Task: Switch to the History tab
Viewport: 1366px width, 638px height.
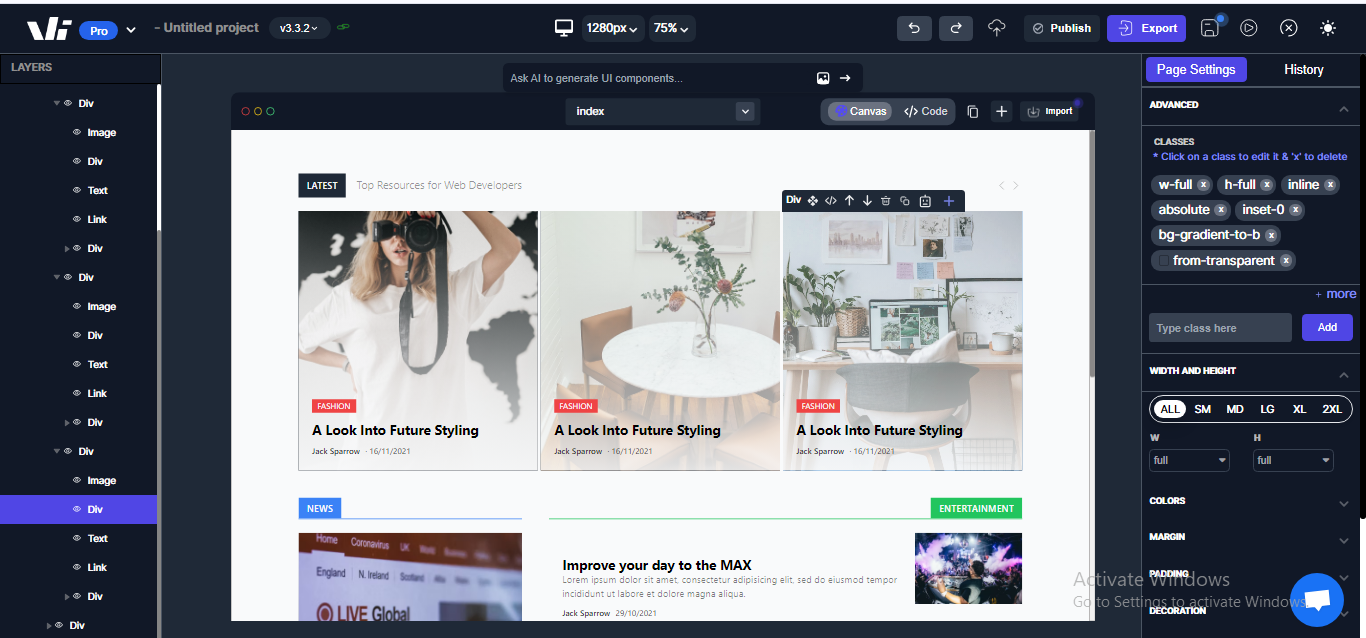Action: 1303,69
